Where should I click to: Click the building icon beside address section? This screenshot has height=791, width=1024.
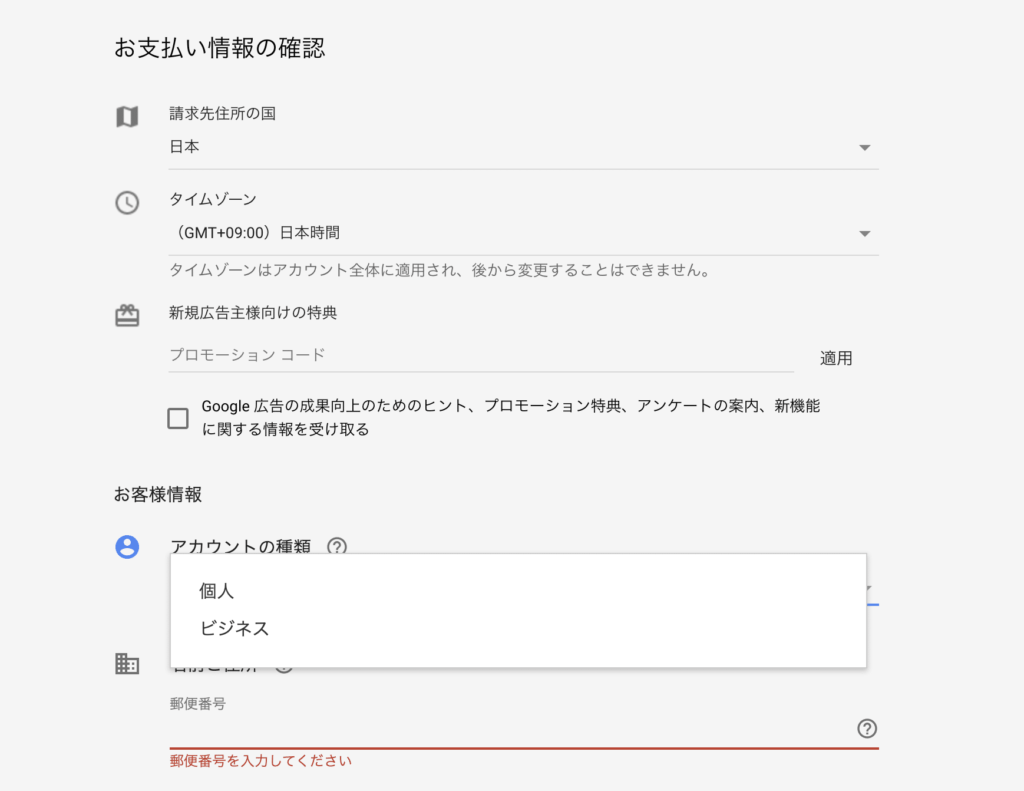(x=127, y=663)
